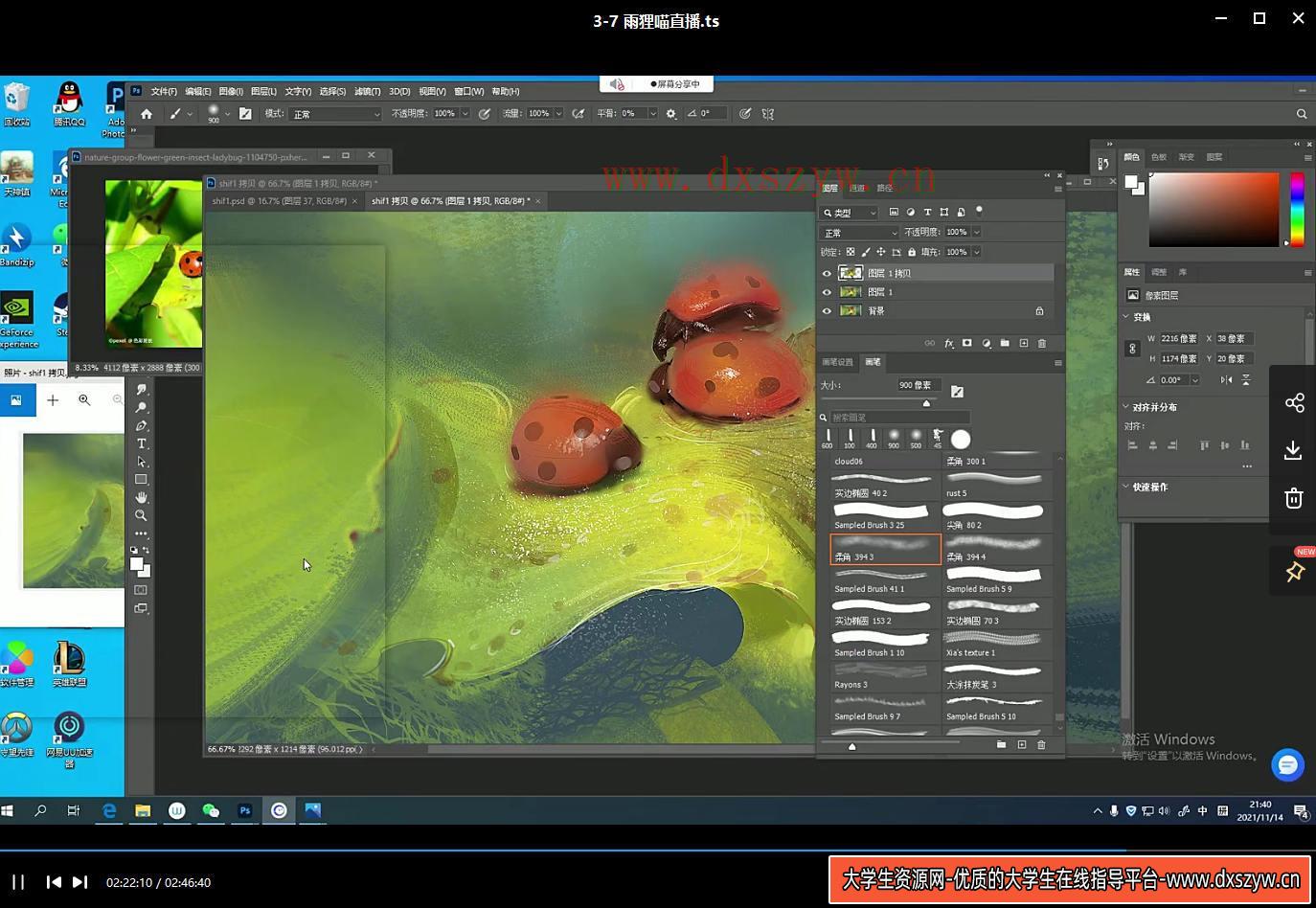Click the rainbow hue strip in Color panel
Image resolution: width=1316 pixels, height=908 pixels.
coord(1297,210)
